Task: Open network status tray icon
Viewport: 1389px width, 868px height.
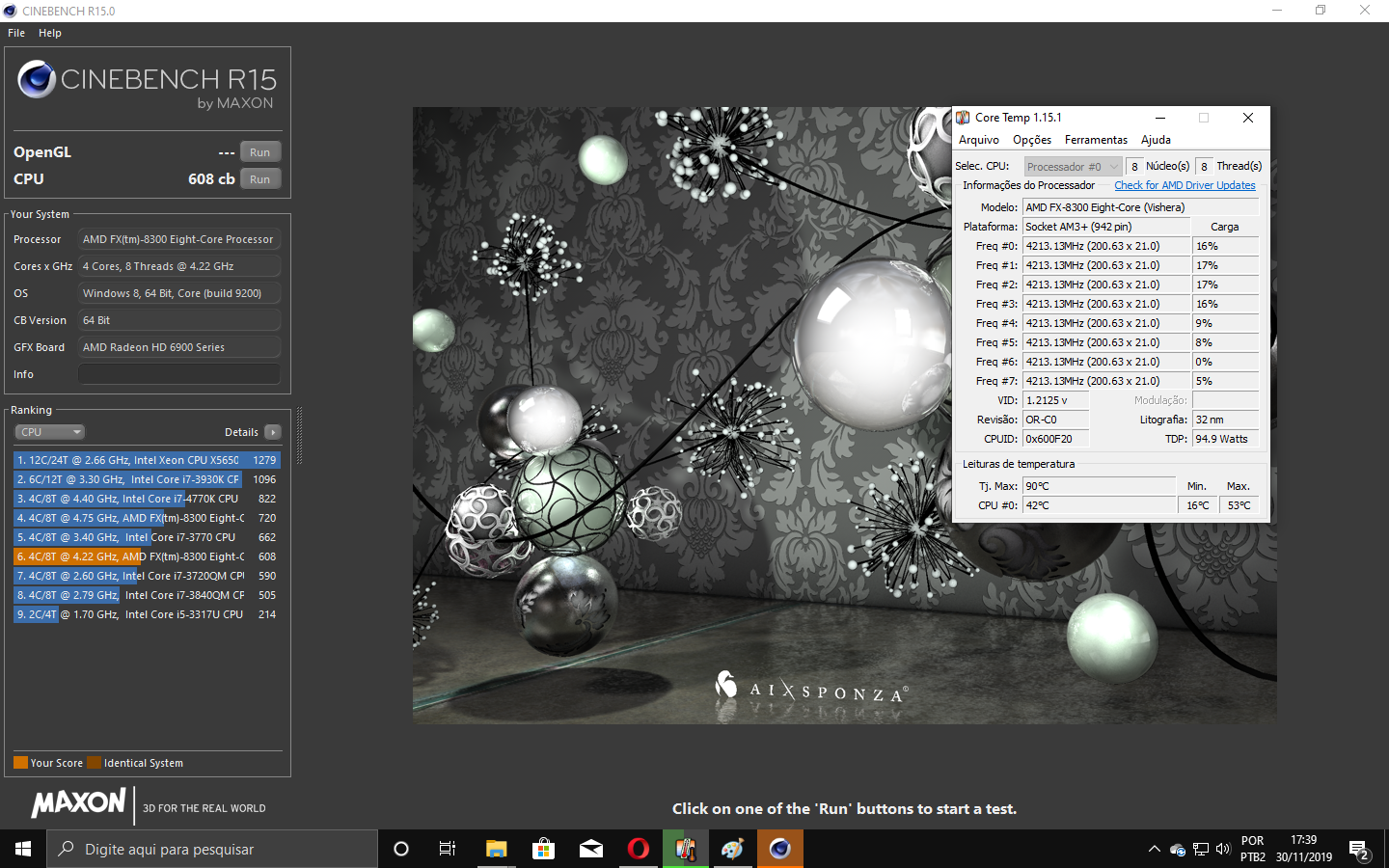Action: (1200, 850)
